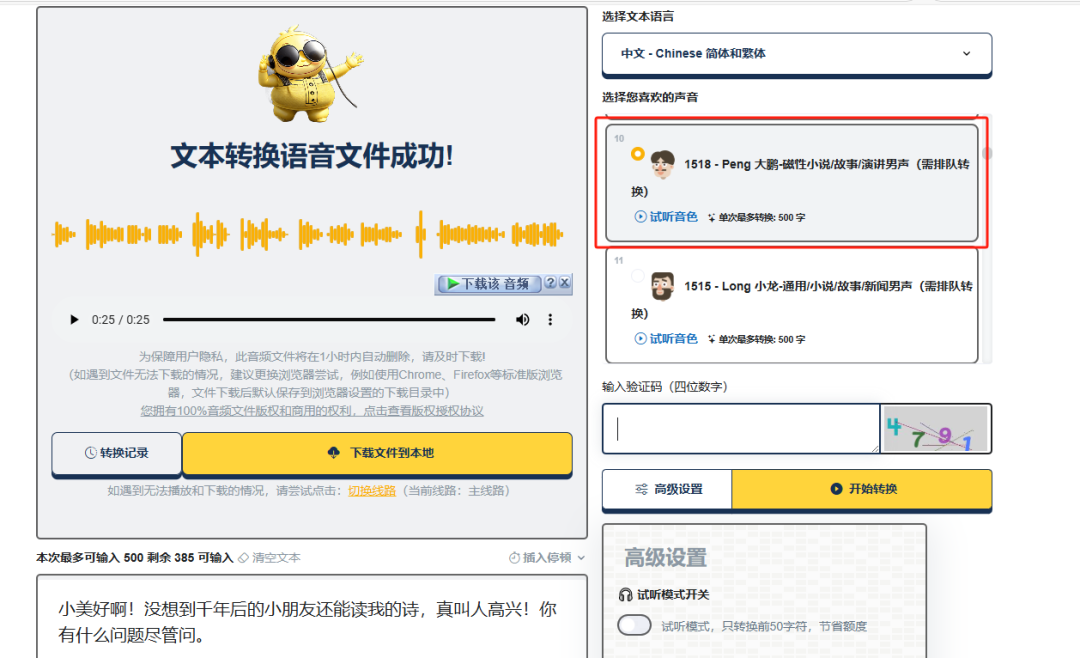The image size is (1080, 658).
Task: Click the captcha input field
Action: point(740,427)
